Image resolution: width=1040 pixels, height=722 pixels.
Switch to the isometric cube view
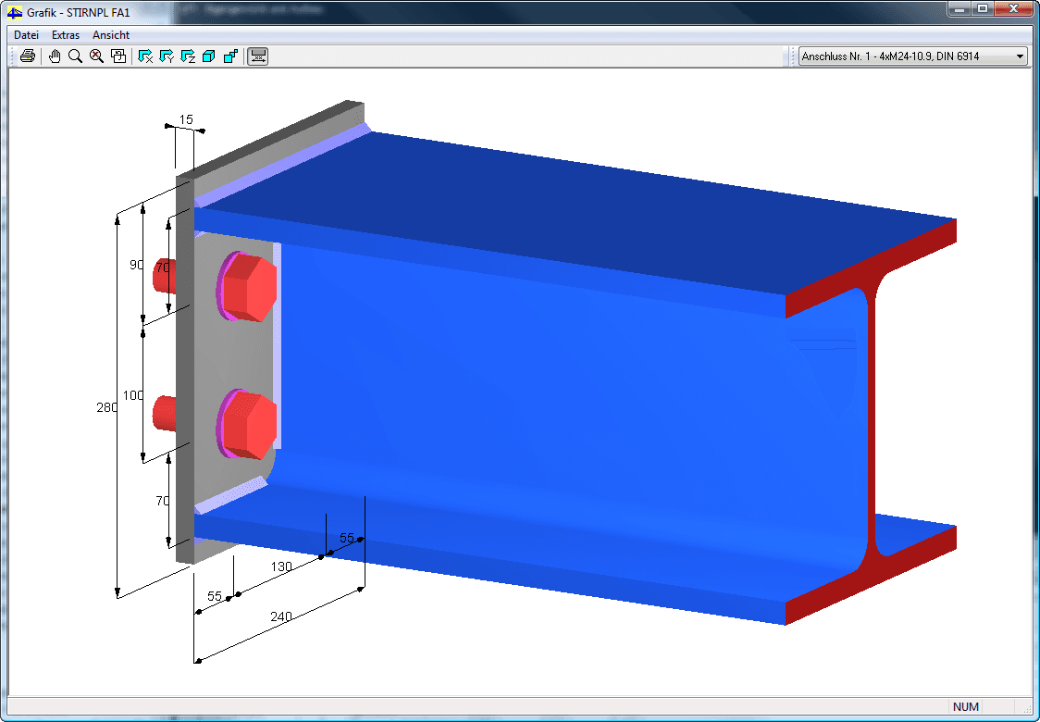coord(209,56)
